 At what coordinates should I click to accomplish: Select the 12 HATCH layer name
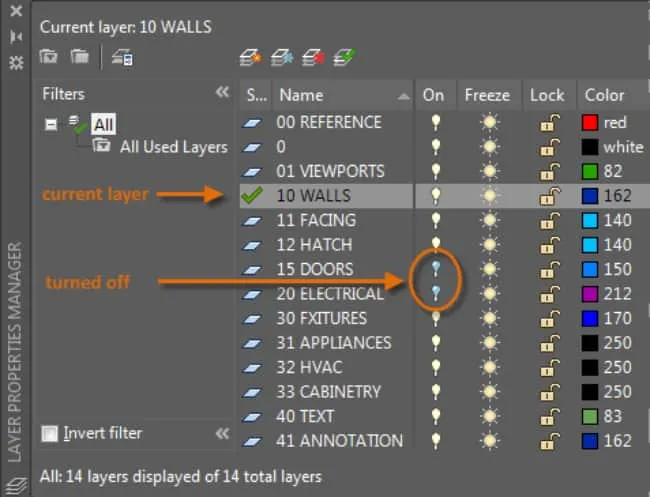(314, 245)
